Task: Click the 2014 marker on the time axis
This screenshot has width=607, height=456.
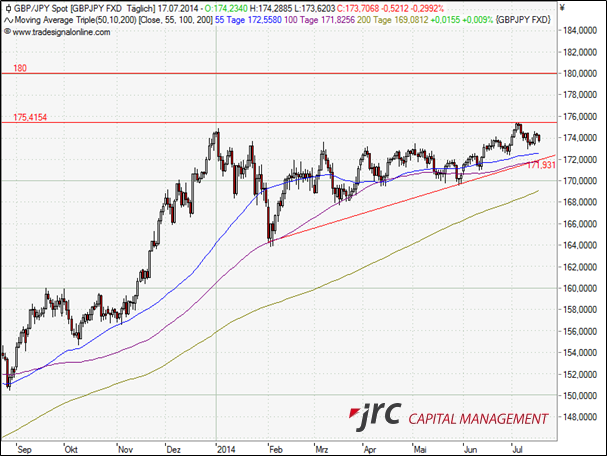Action: click(227, 448)
